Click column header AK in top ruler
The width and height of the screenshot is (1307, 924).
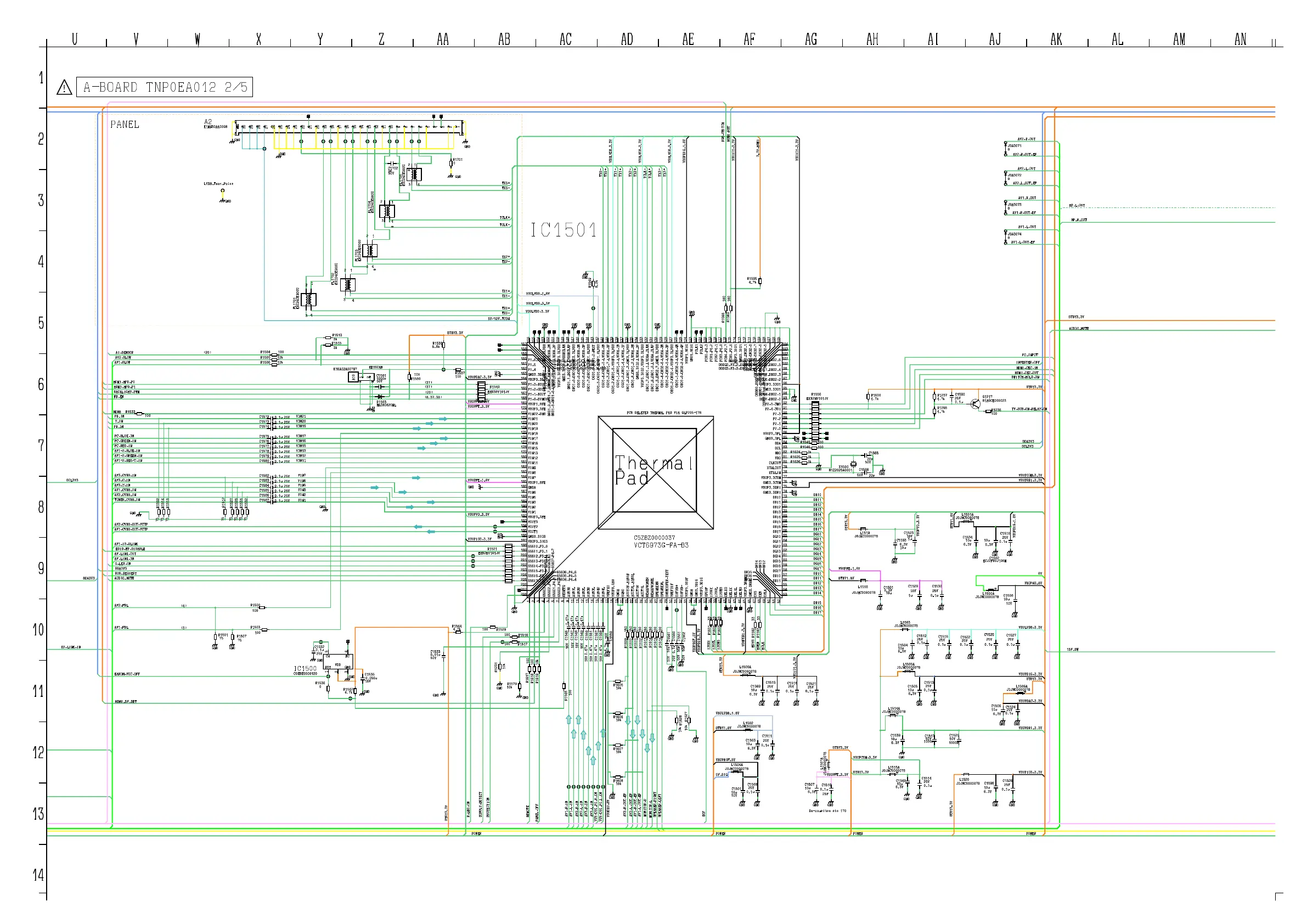pyautogui.click(x=1056, y=40)
